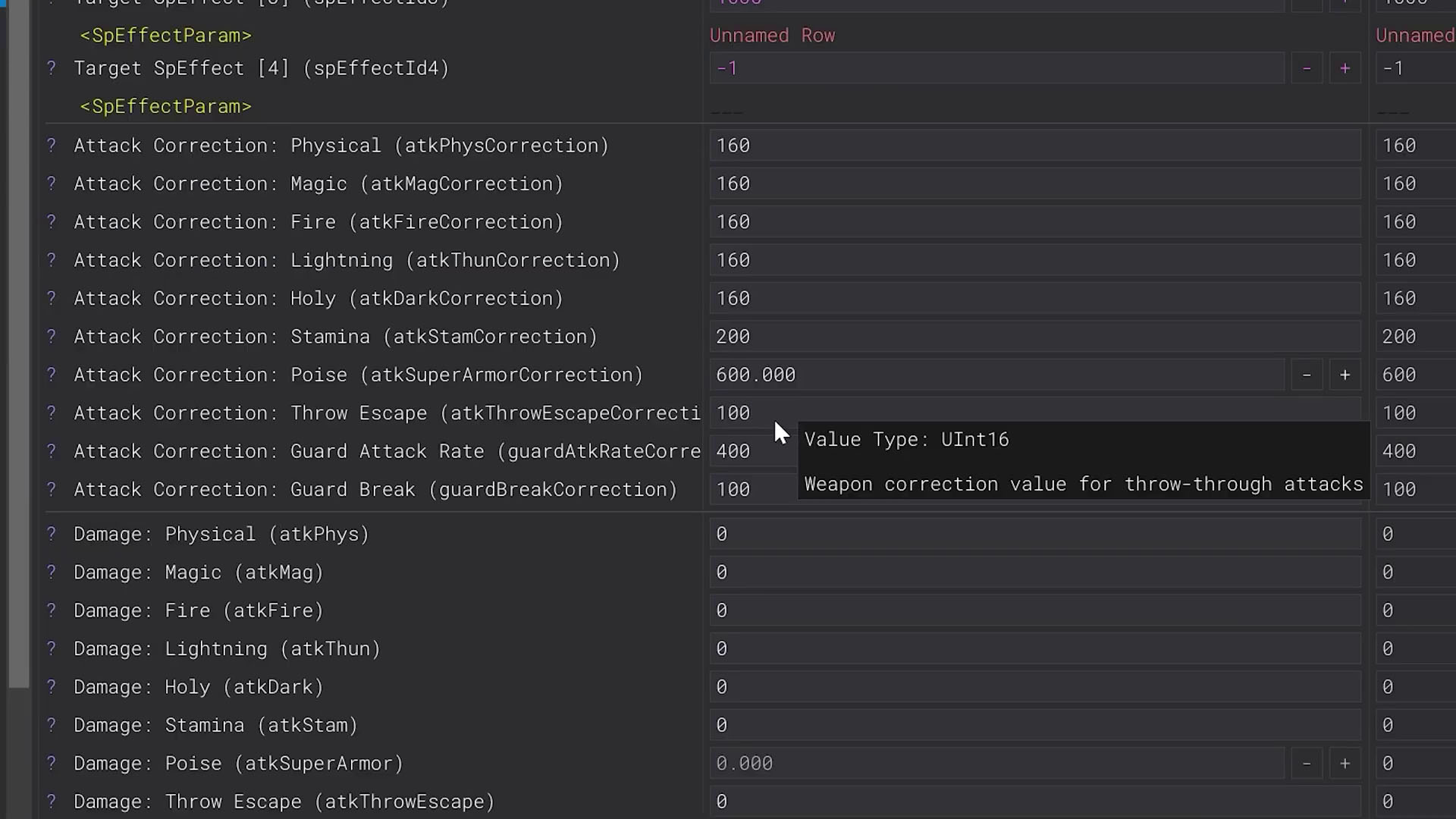1456x819 pixels.
Task: Increase Attack Correction Poise with plus button
Action: (1345, 375)
